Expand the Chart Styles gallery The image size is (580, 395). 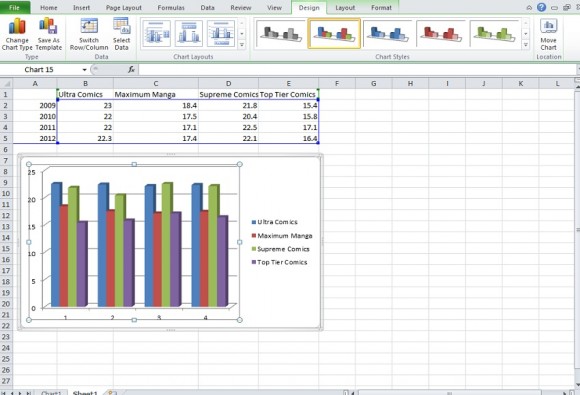click(526, 45)
